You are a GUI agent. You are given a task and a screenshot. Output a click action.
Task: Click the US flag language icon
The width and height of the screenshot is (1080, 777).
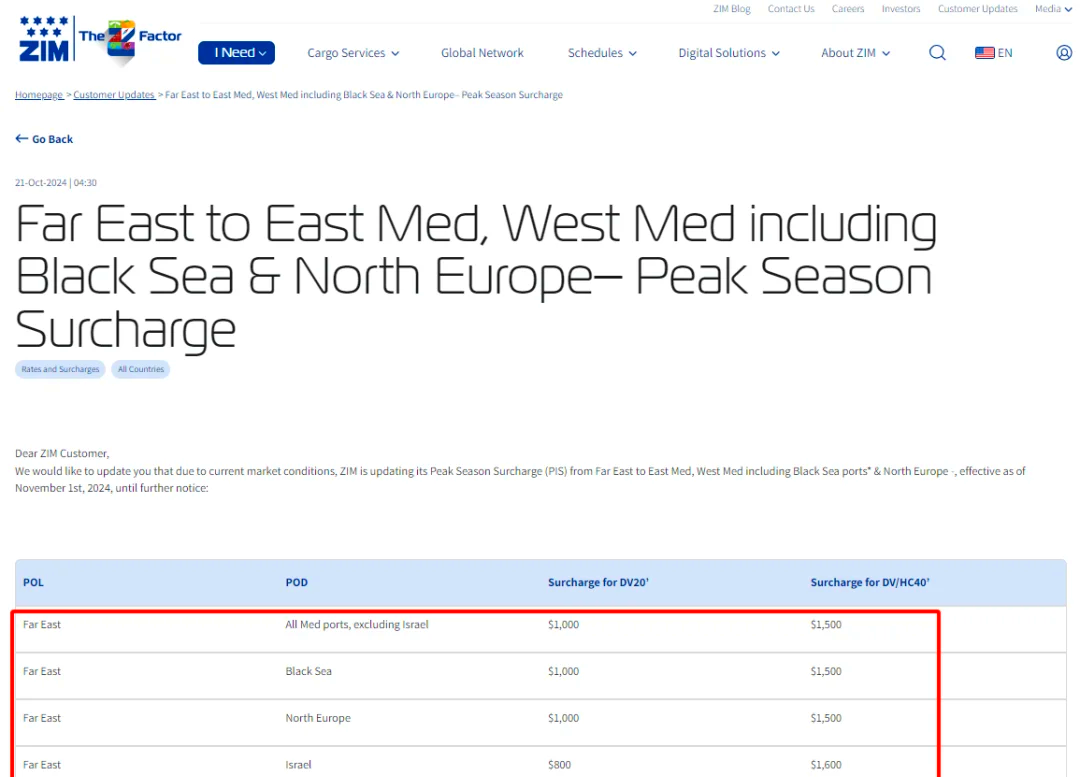click(984, 53)
